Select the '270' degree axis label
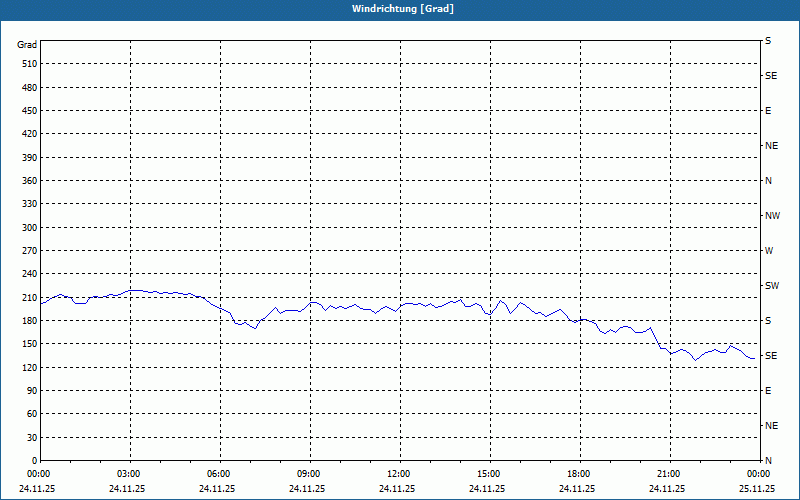800x500 pixels. [30, 251]
